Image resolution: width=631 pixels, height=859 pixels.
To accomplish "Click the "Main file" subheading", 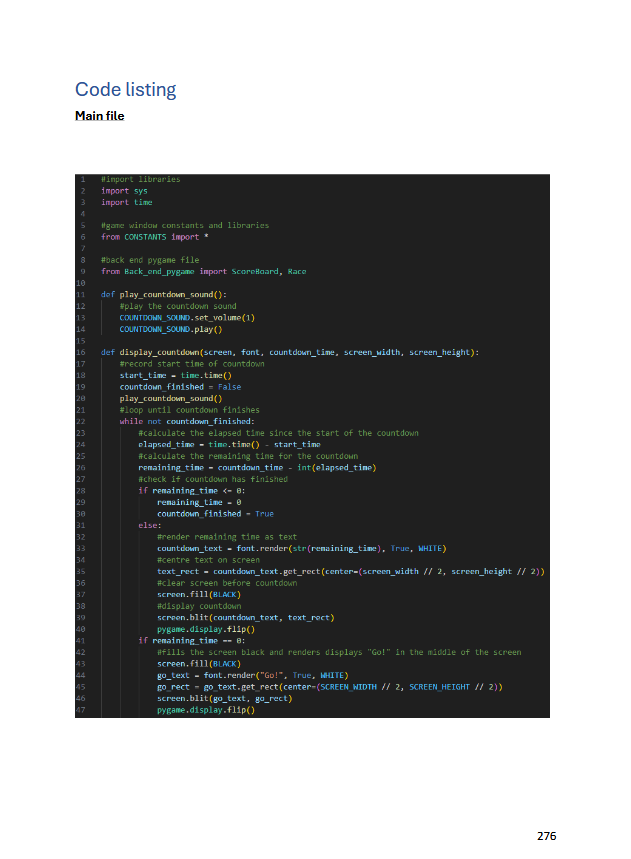I will coord(99,116).
